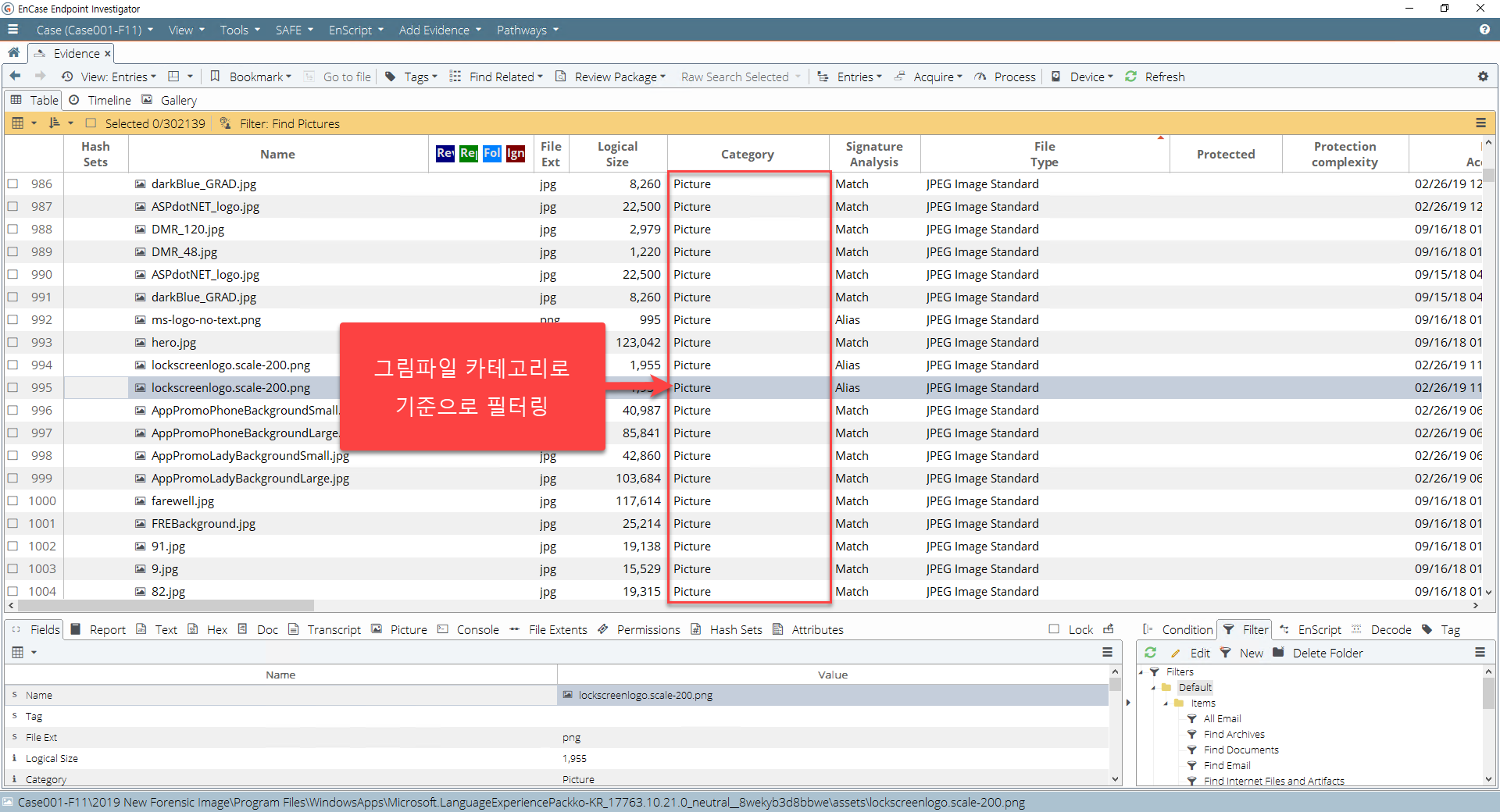1500x812 pixels.
Task: Open the EnScript menu
Action: click(356, 30)
